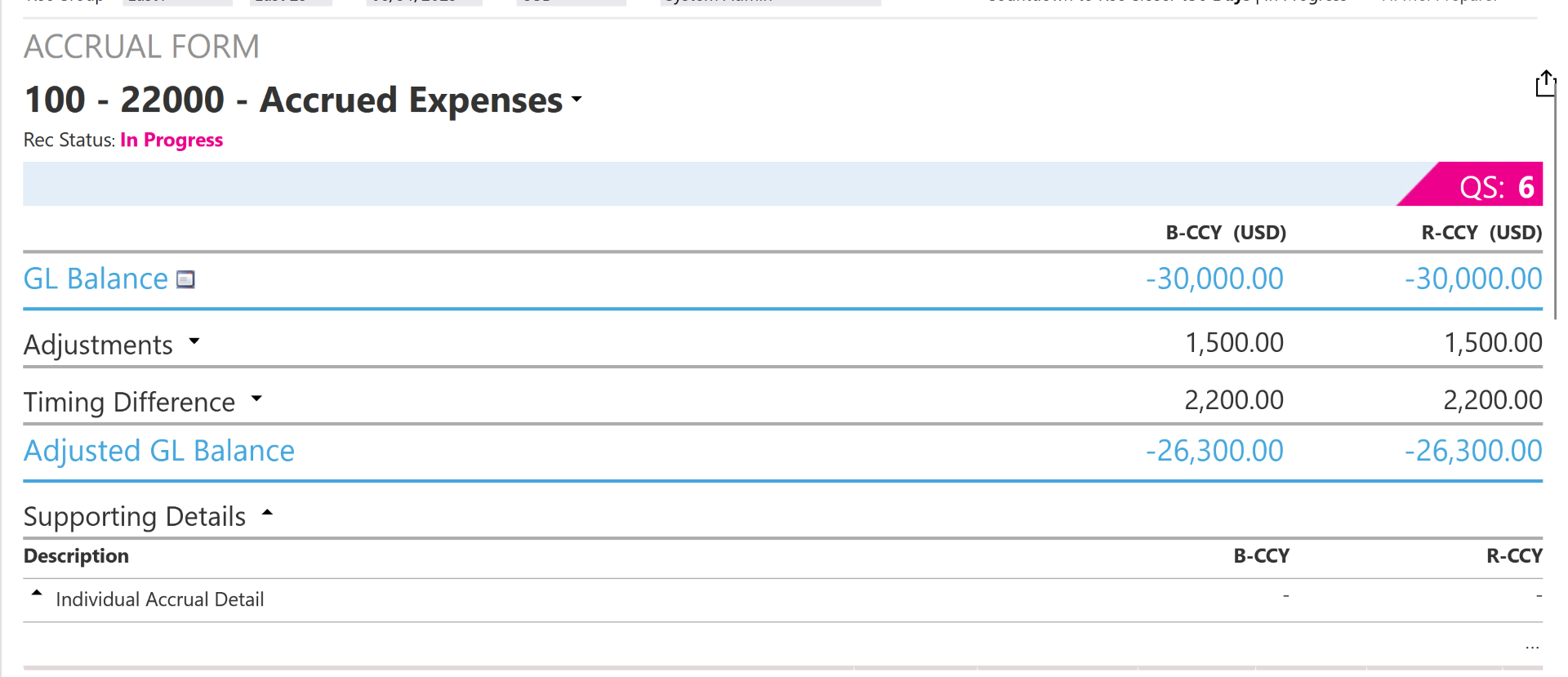Click the GL Balance R-CCY amount -30,000.00

coord(1473,279)
